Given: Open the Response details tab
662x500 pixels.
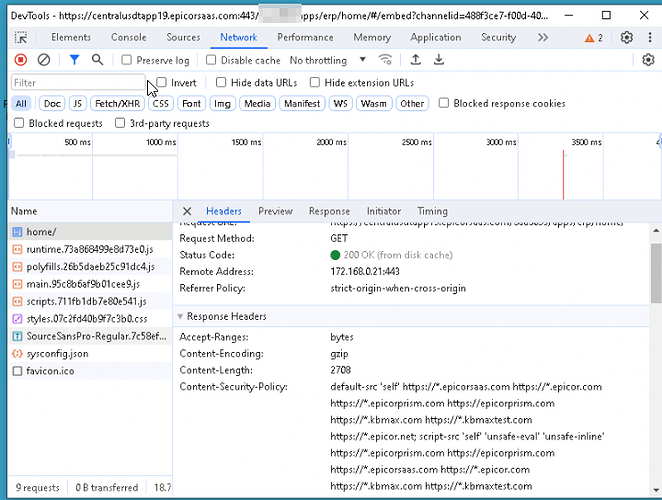Looking at the screenshot, I should pyautogui.click(x=329, y=211).
